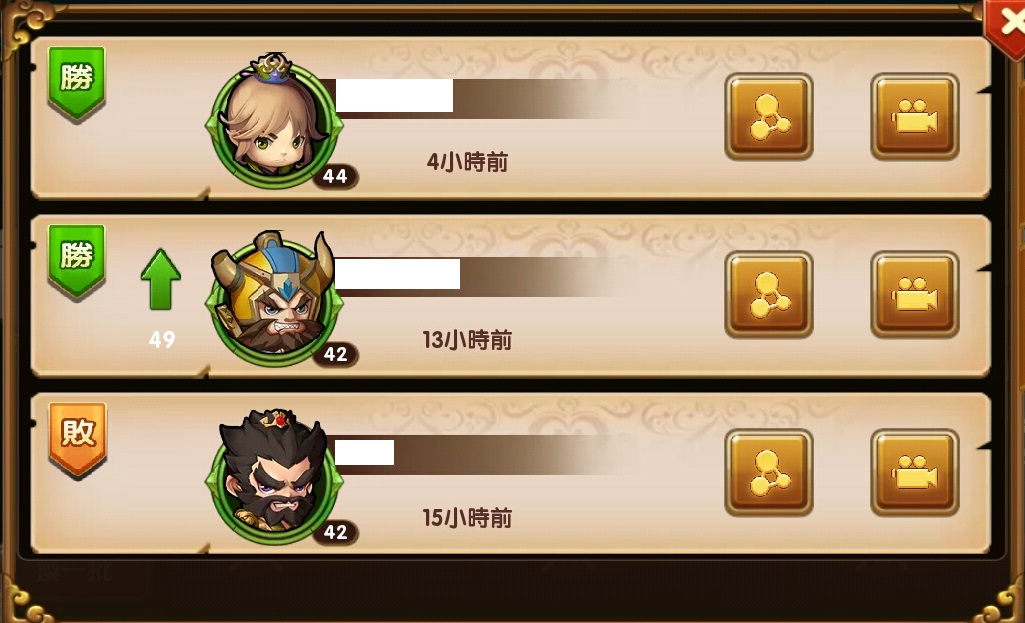Screen dimensions: 1025x623
Task: Click the 13小時前 timestamp text
Action: point(467,340)
